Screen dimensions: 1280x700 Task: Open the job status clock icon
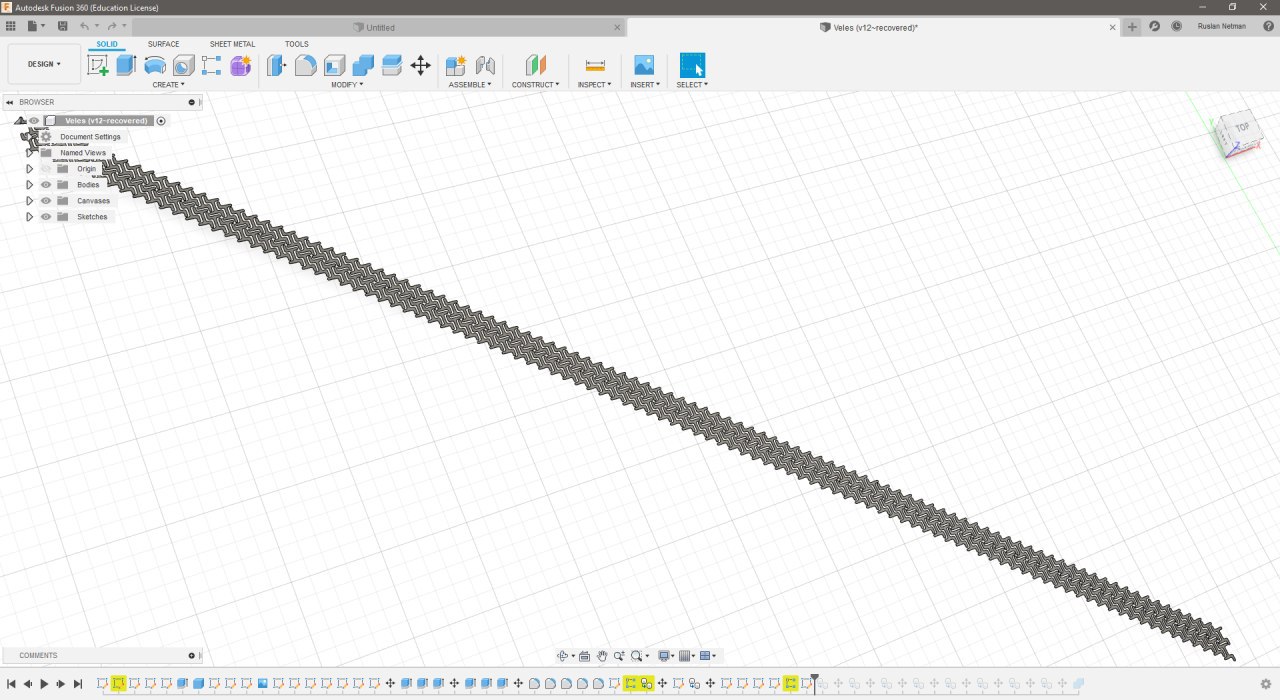point(1177,27)
